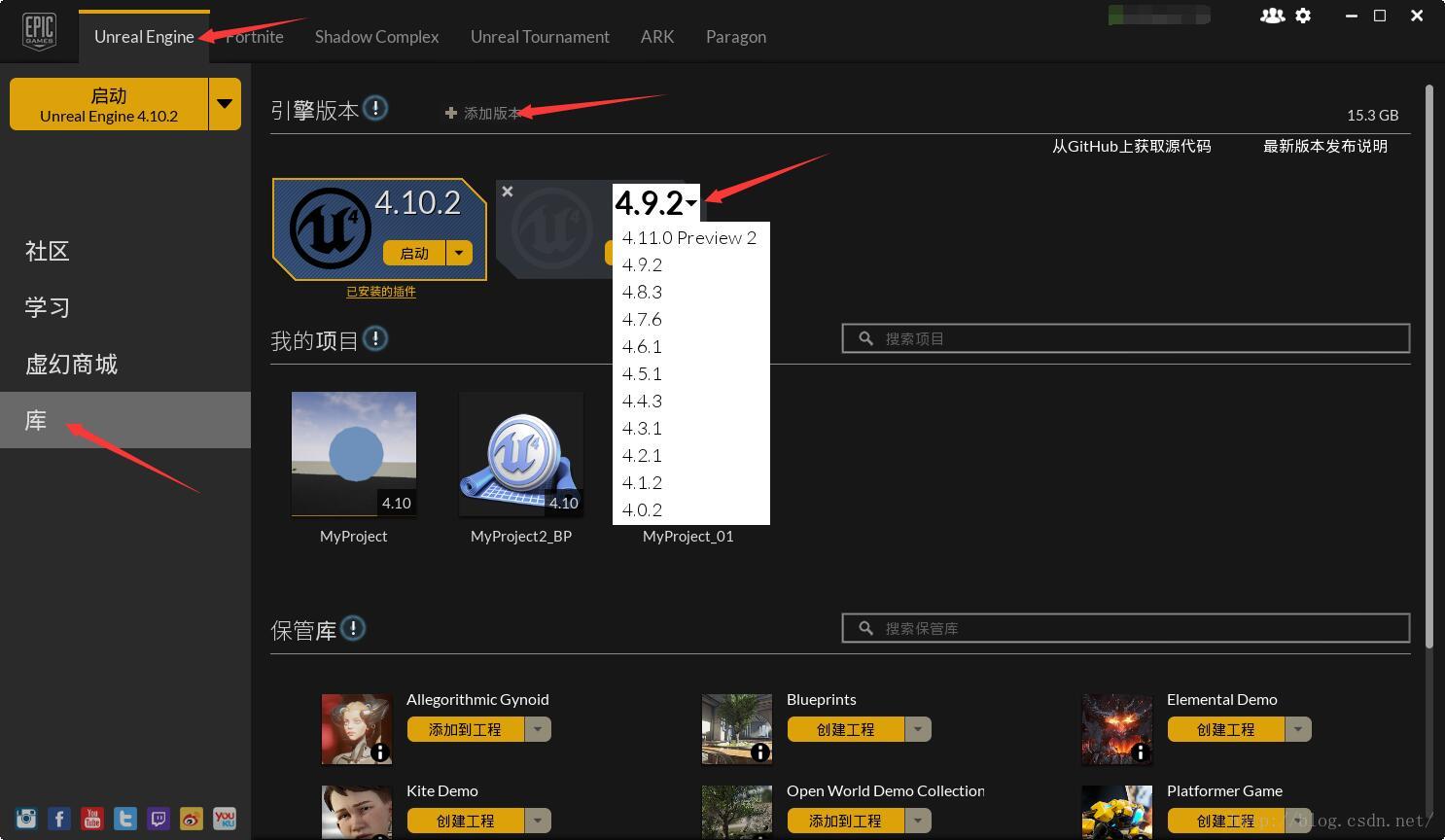Open the Weibo social icon
The width and height of the screenshot is (1445, 840).
click(x=192, y=819)
